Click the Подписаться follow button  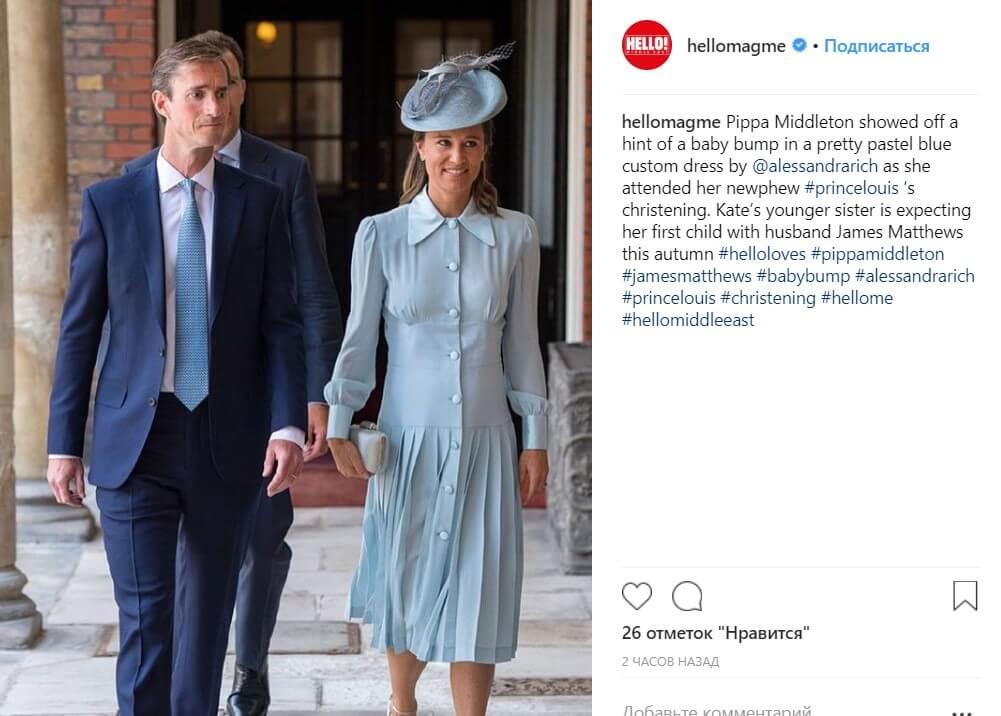pyautogui.click(x=877, y=46)
